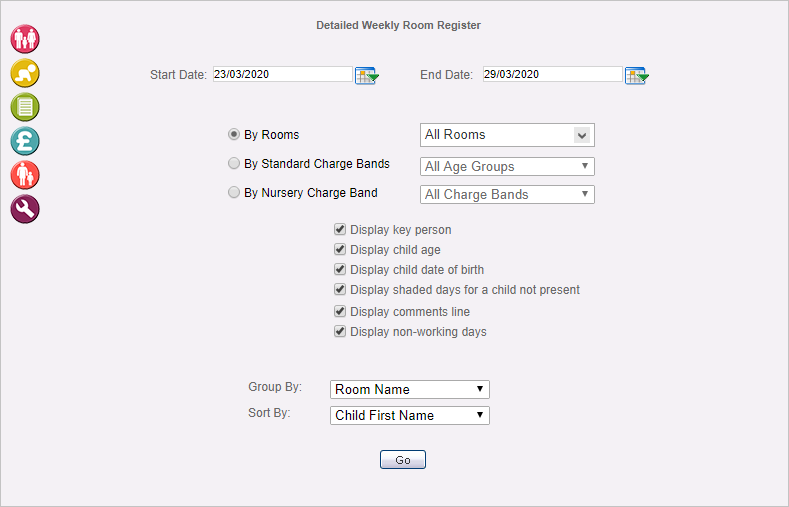Open the All Age Groups dropdown
Viewport: 789px width, 507px height.
pyautogui.click(x=507, y=166)
